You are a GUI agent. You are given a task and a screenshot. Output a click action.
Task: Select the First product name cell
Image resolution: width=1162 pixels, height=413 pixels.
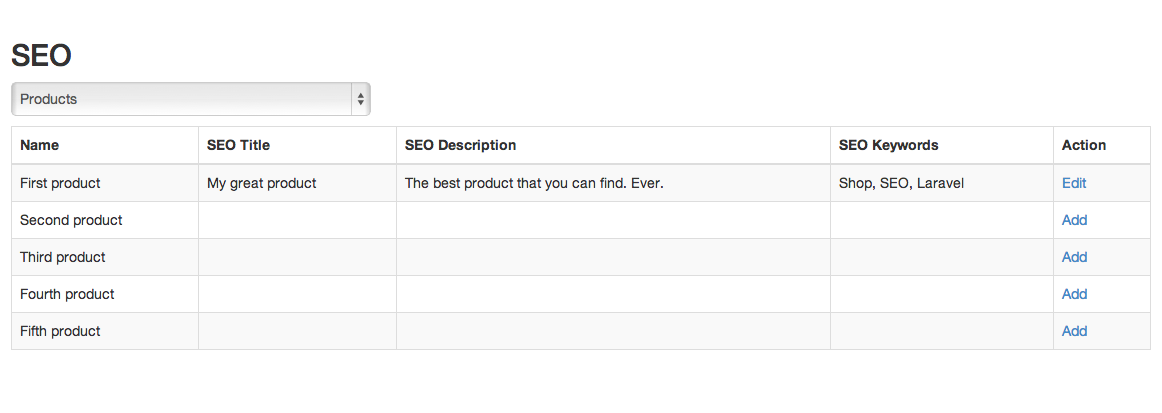pos(60,183)
